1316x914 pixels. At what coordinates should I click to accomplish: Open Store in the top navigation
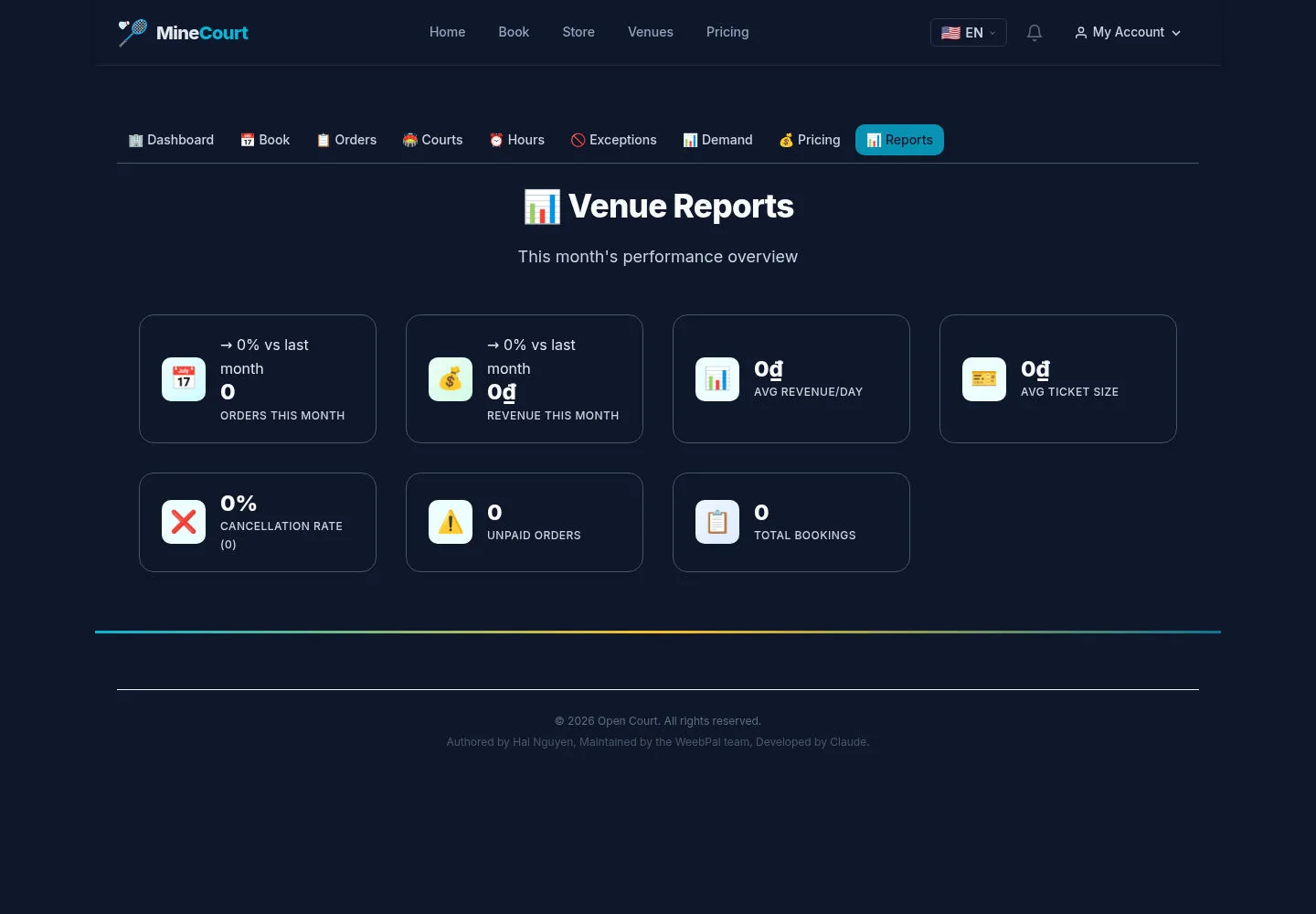click(x=578, y=32)
